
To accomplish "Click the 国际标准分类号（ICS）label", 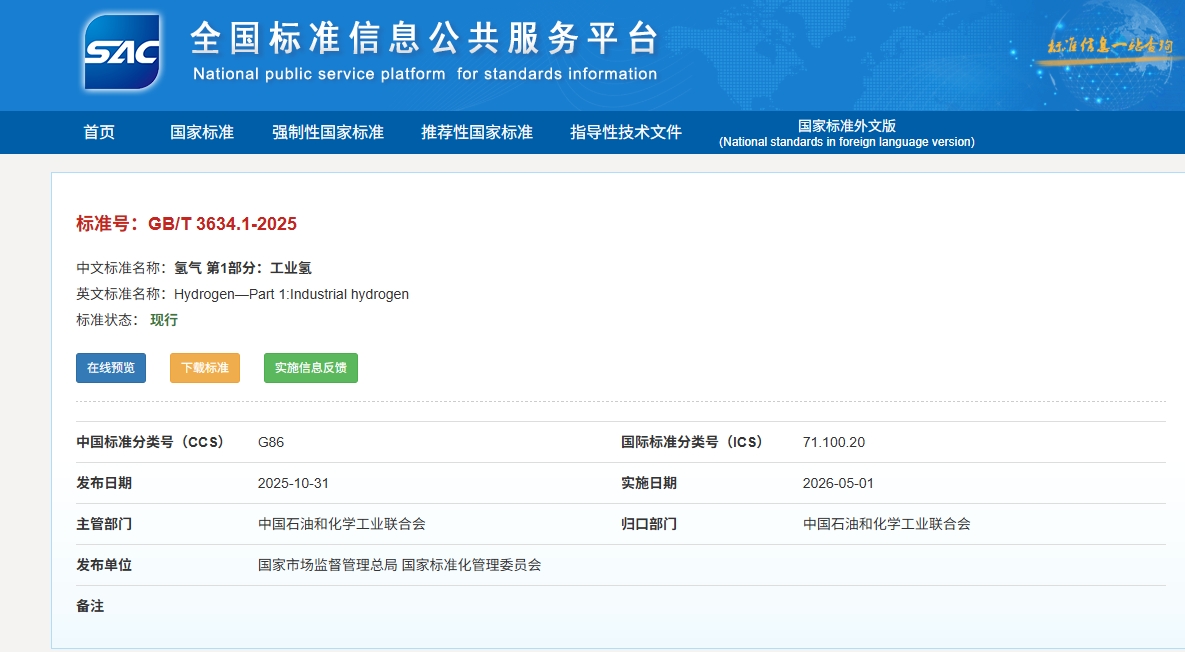I will 692,442.
